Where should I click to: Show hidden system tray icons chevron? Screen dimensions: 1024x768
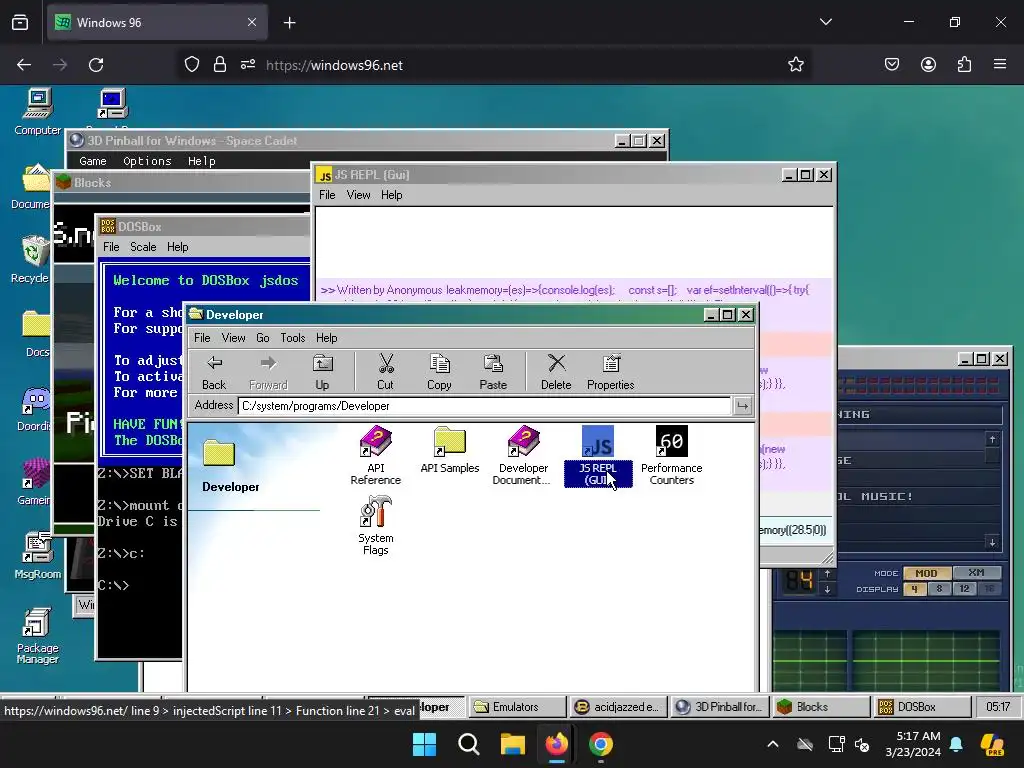click(x=773, y=744)
